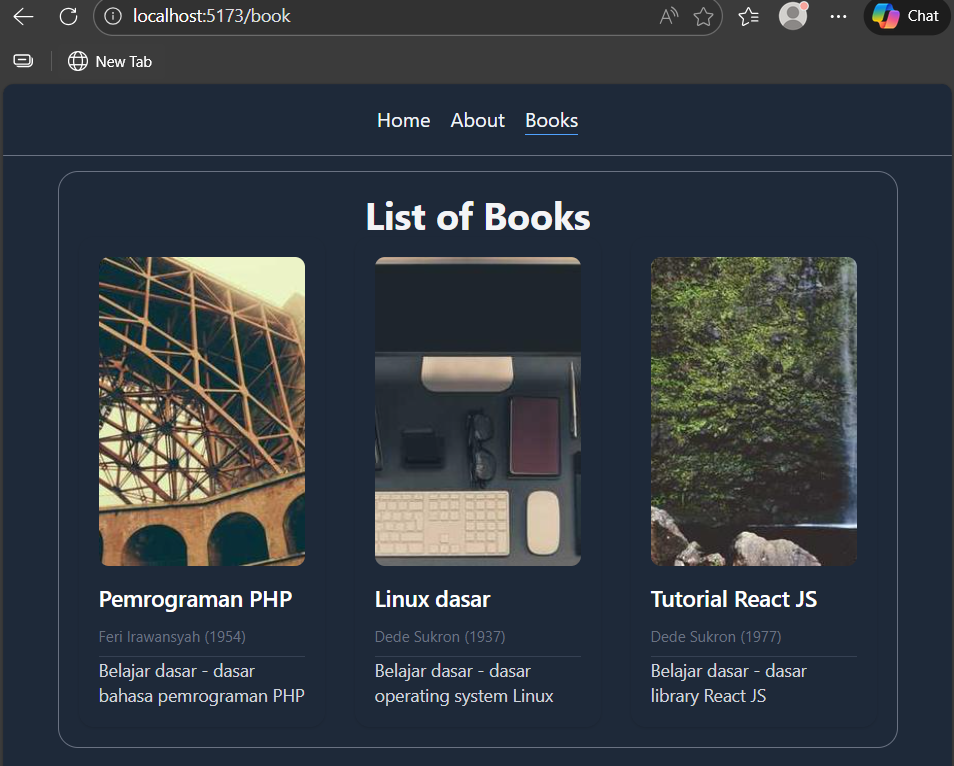Open the New Tab bookmark
Viewport: 954px width, 766px height.
pos(110,61)
